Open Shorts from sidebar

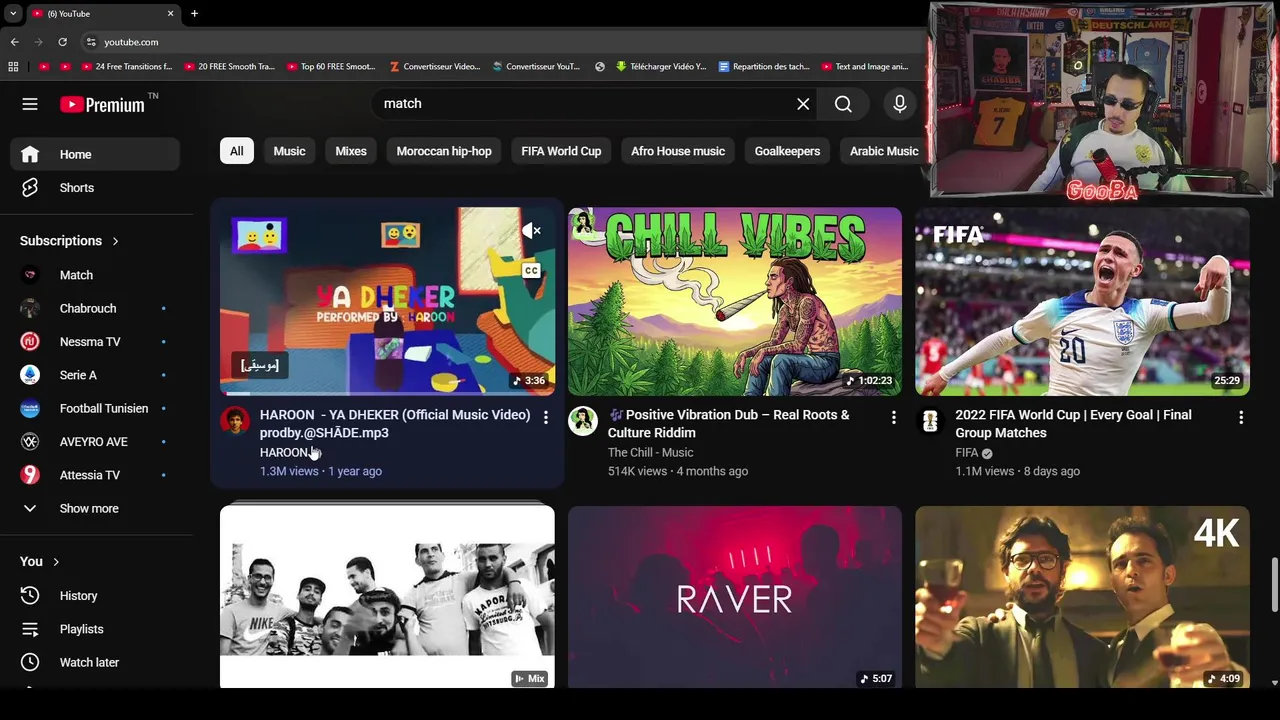coord(95,188)
